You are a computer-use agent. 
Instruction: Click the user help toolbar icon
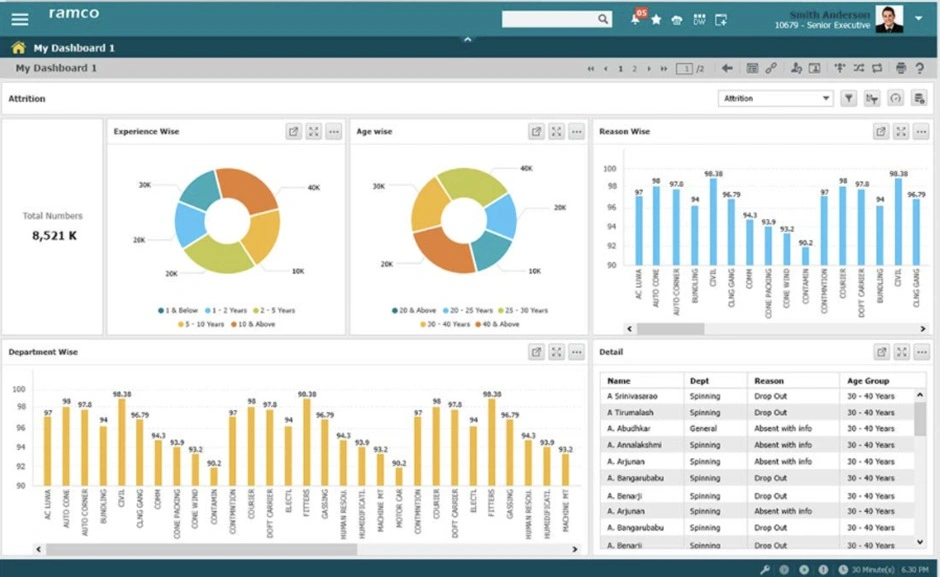click(796, 68)
